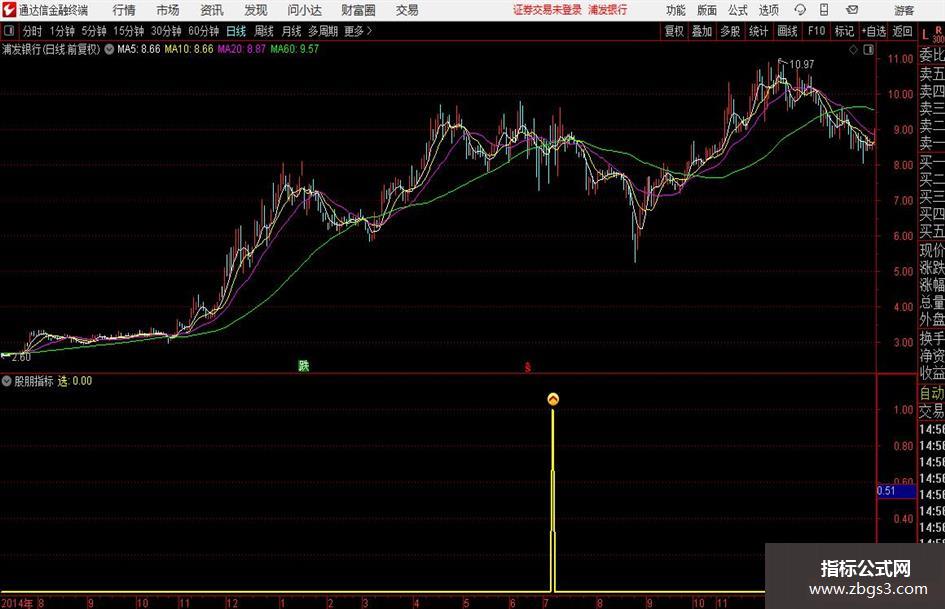Click the customer service headset icon
945x609 pixels.
(800, 10)
